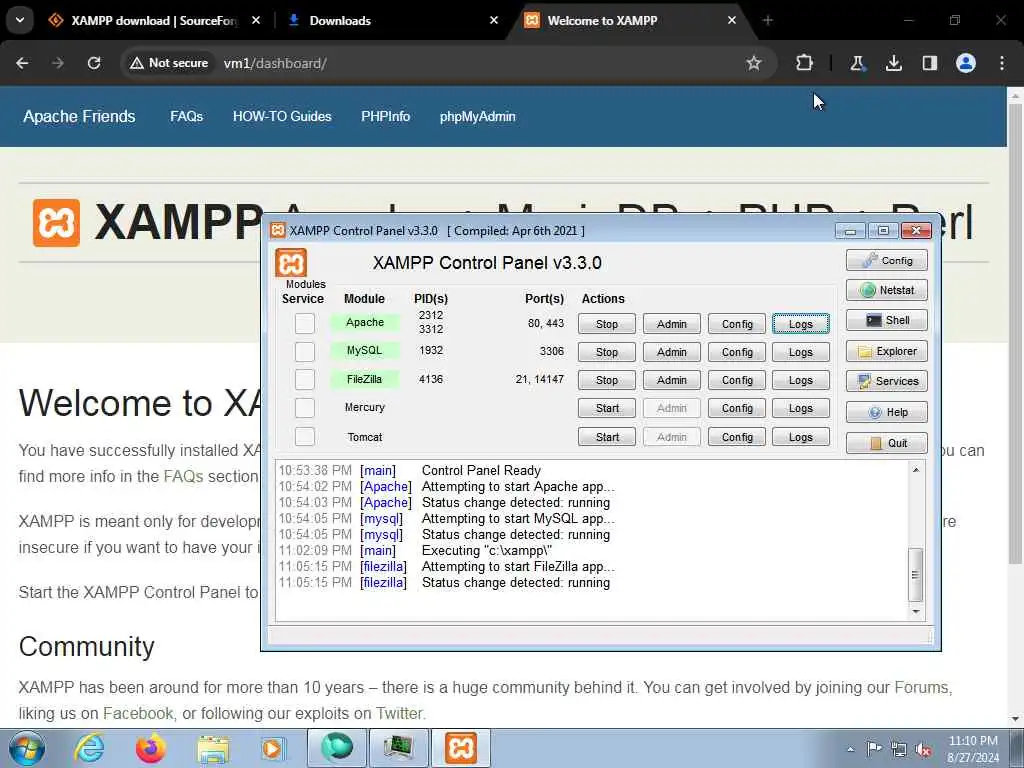Click the log panel scrollbar thumb
This screenshot has height=768, width=1024.
point(916,575)
